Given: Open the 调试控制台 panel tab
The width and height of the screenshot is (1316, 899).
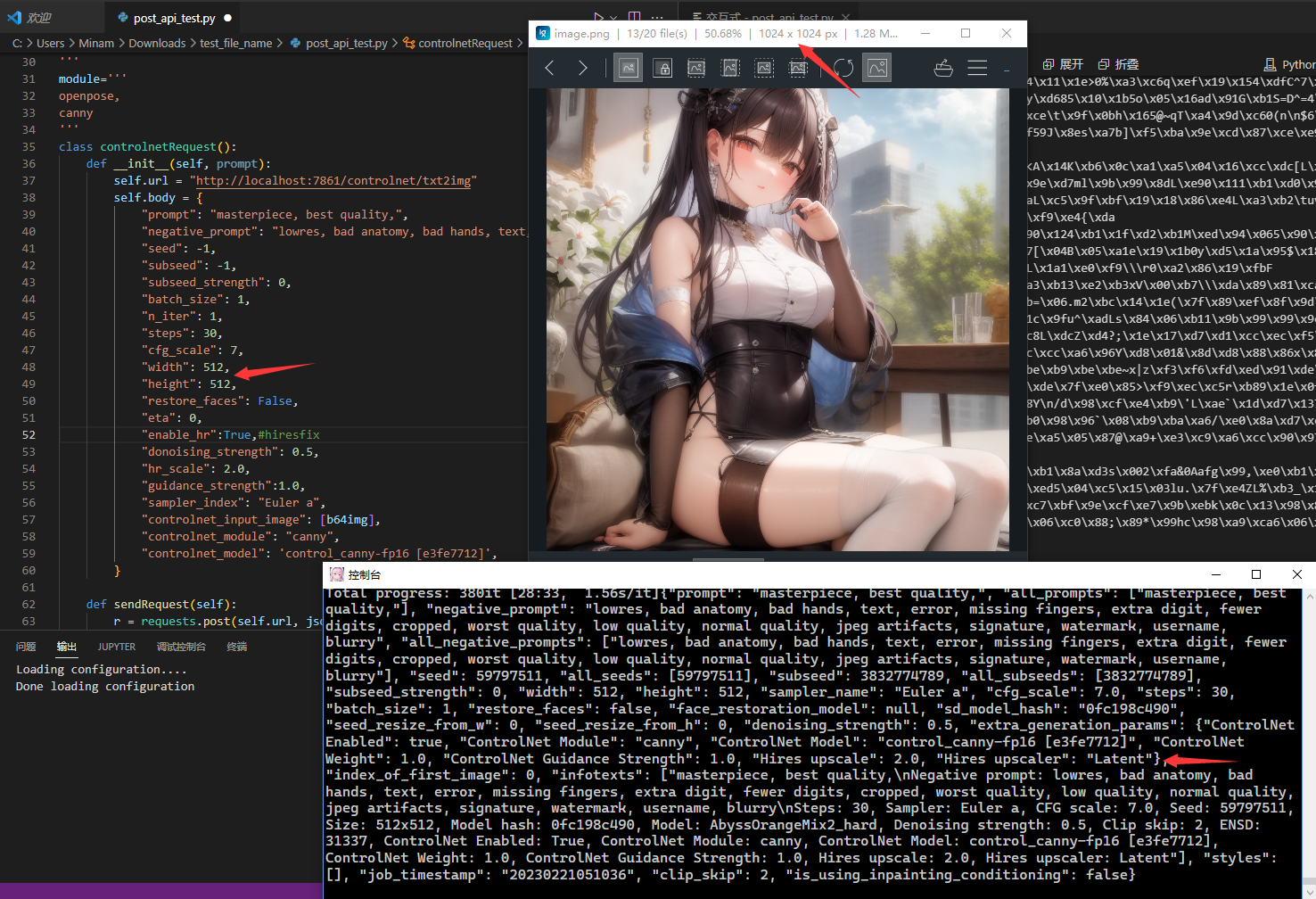Looking at the screenshot, I should (181, 647).
